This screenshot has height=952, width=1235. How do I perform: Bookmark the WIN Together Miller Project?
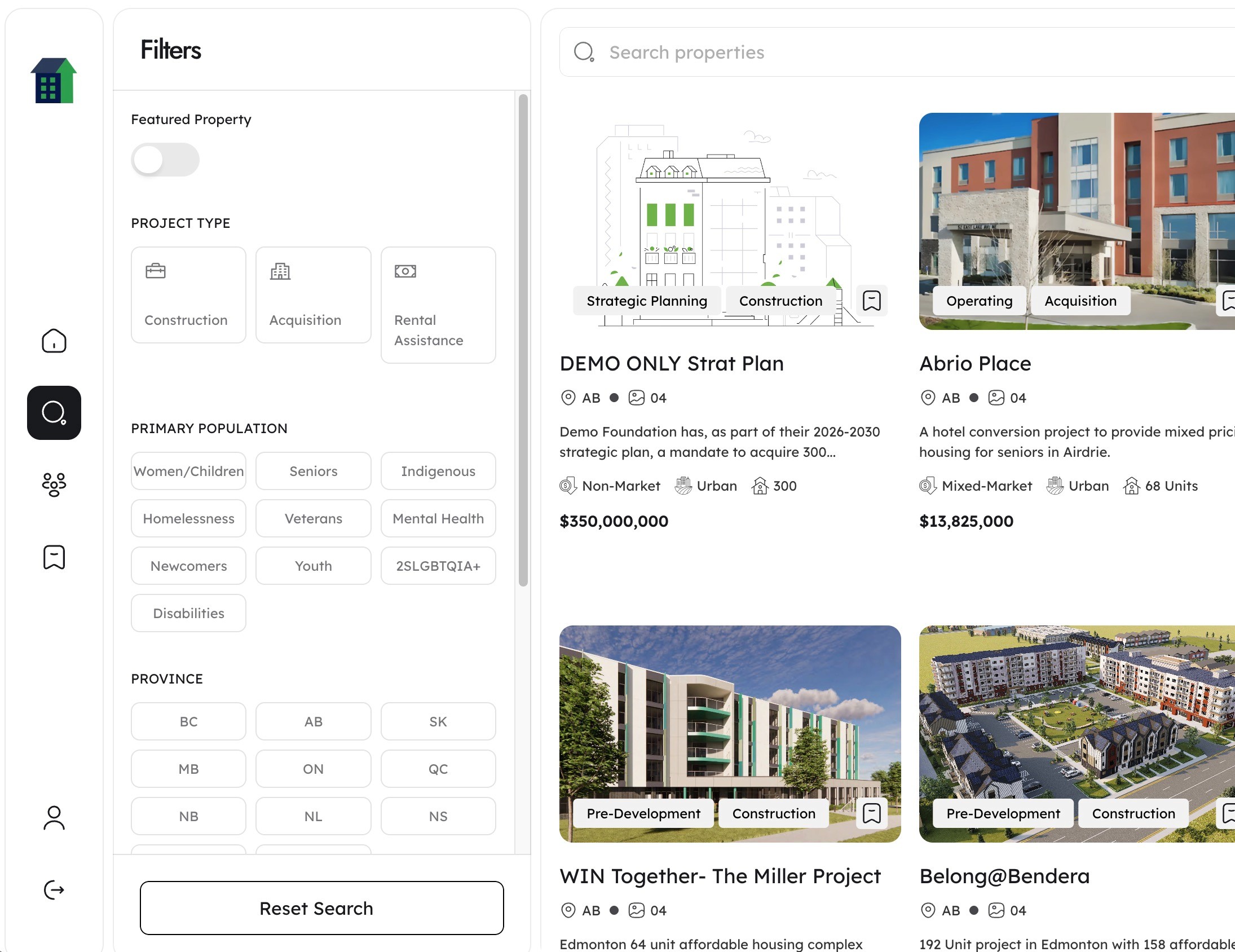click(x=872, y=813)
